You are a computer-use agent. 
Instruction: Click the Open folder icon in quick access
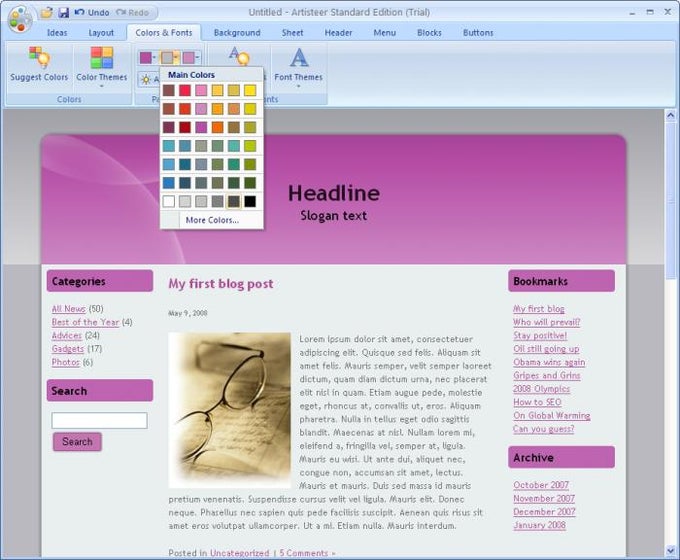(46, 13)
